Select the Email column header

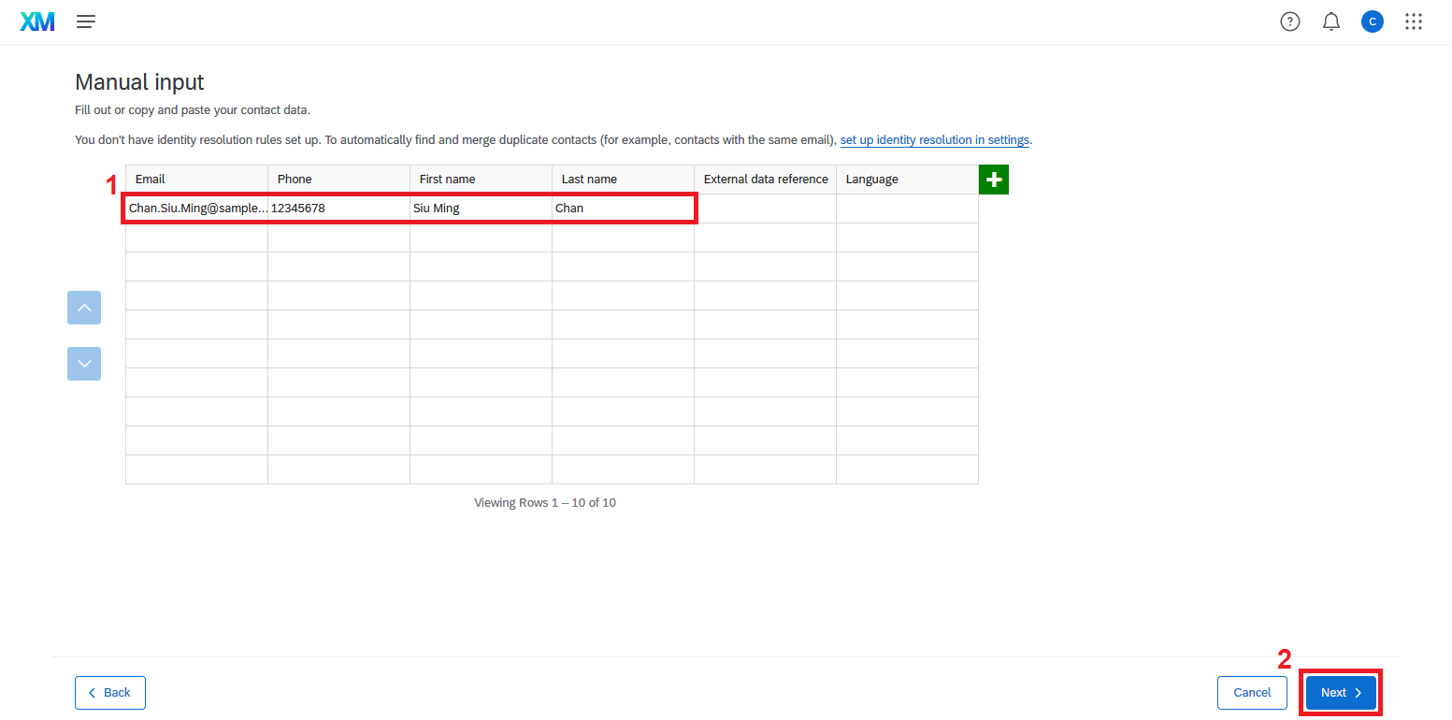point(196,179)
